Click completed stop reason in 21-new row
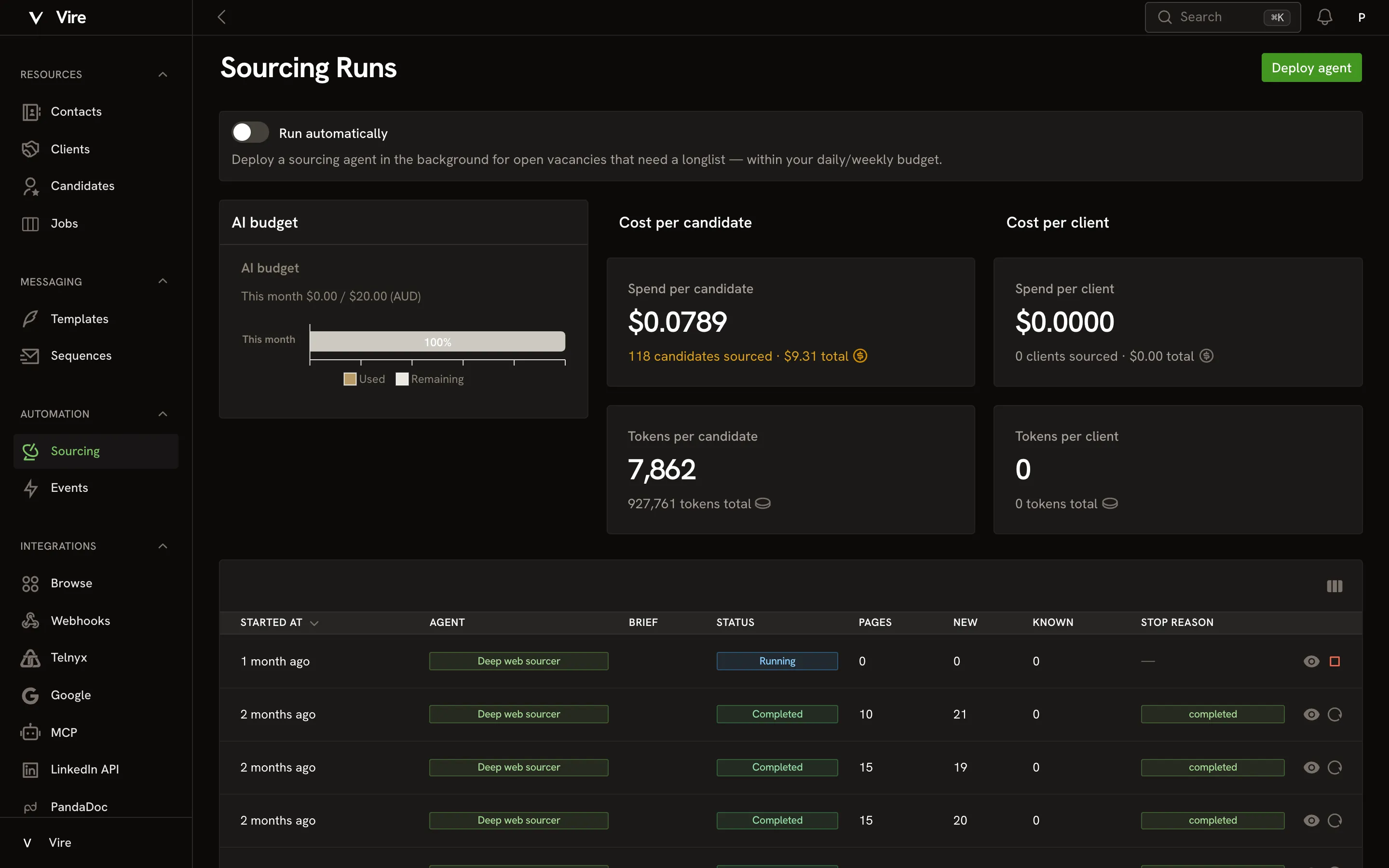1389x868 pixels. point(1212,714)
